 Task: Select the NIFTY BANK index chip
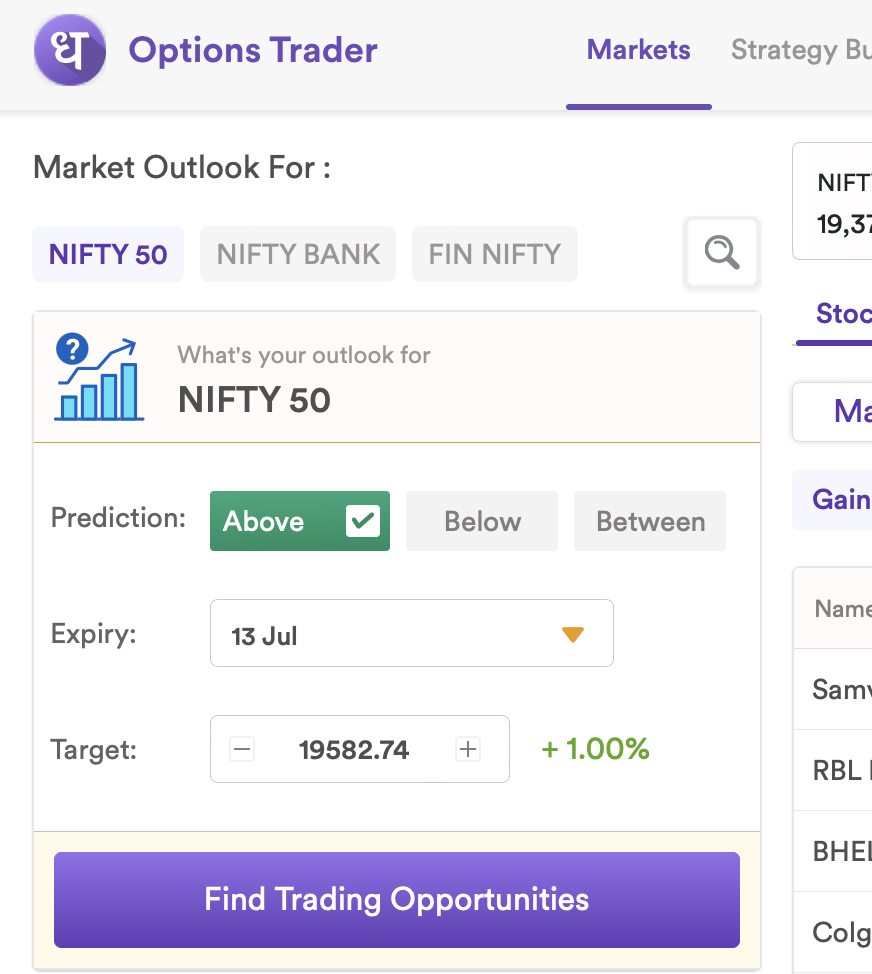pyautogui.click(x=298, y=254)
